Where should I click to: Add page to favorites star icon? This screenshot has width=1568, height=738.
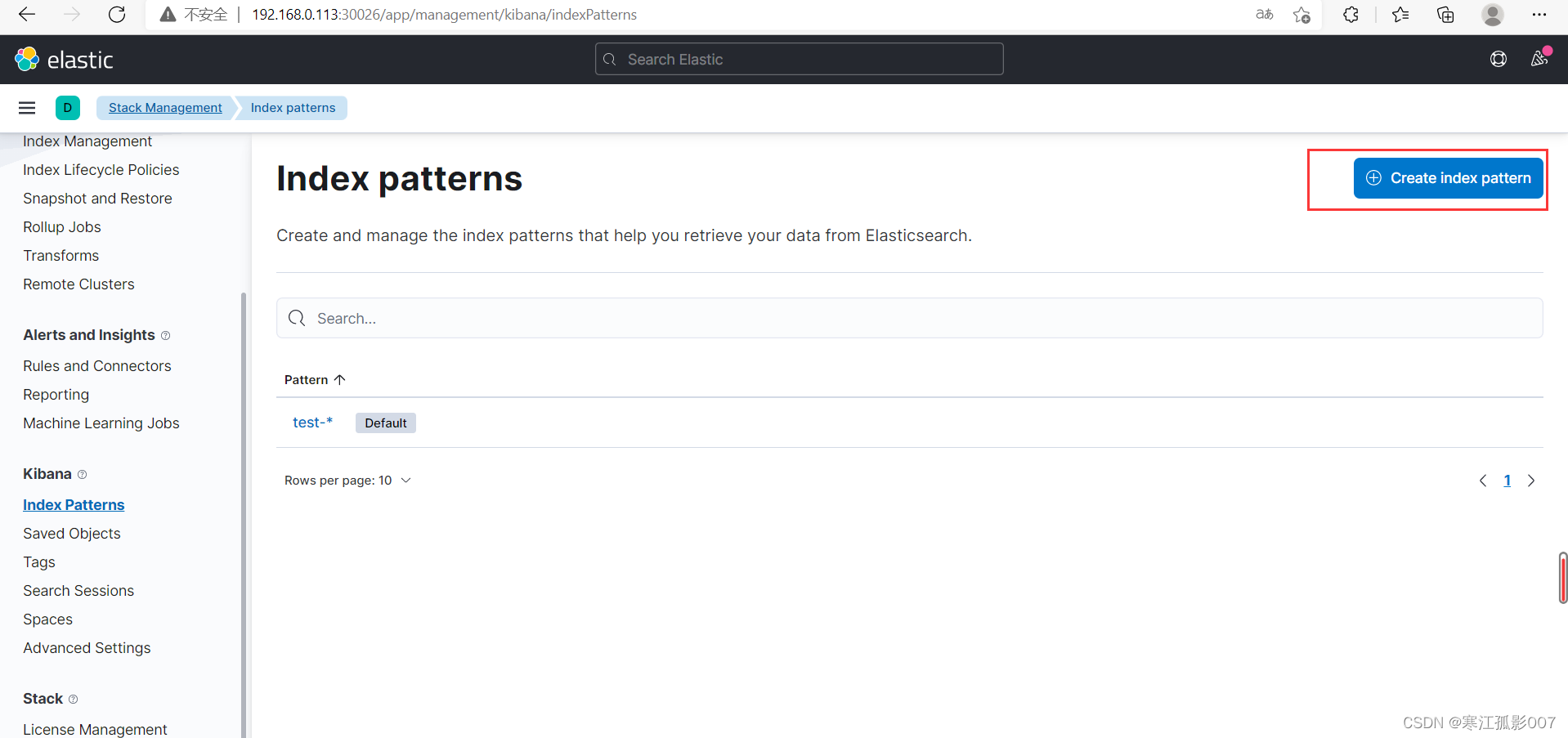[1301, 15]
